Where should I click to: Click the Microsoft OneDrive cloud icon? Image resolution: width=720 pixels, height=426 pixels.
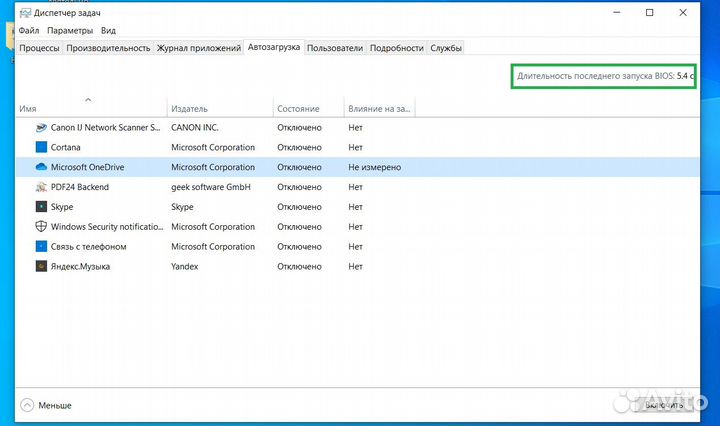coord(41,167)
